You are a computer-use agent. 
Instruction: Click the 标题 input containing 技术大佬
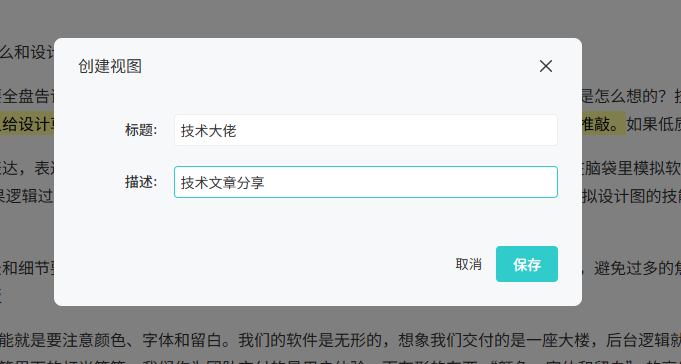pyautogui.click(x=366, y=130)
